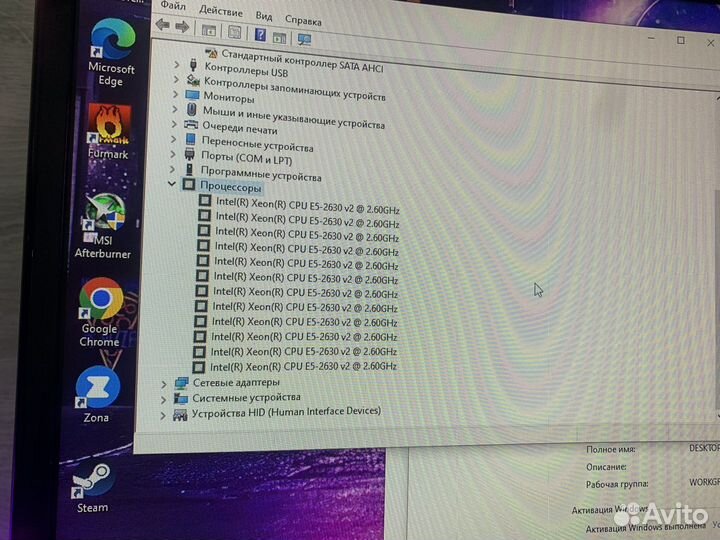Click the USB plug icon beside Контроллеры USB
Viewport: 720px width, 540px height.
point(193,64)
